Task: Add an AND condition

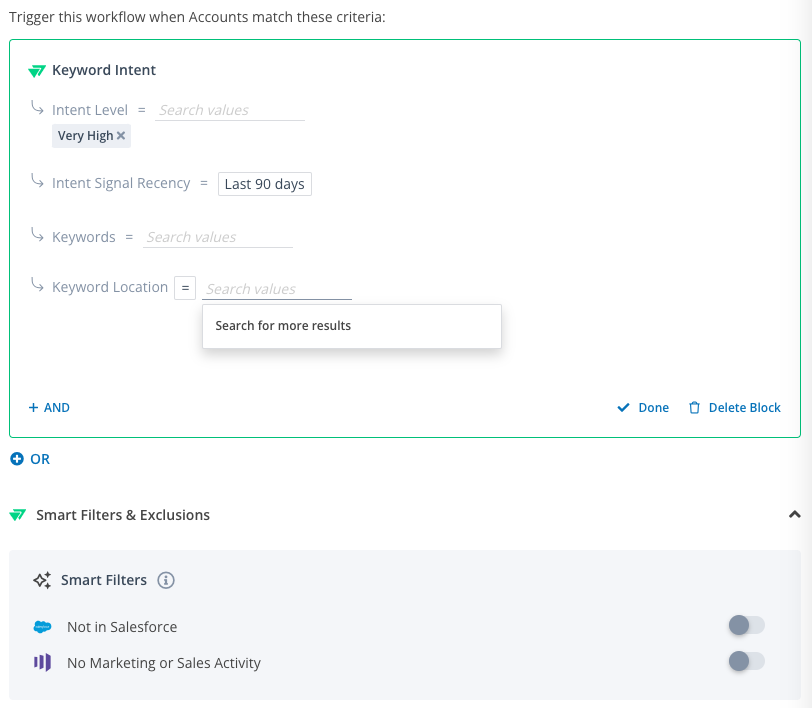Action: [49, 408]
